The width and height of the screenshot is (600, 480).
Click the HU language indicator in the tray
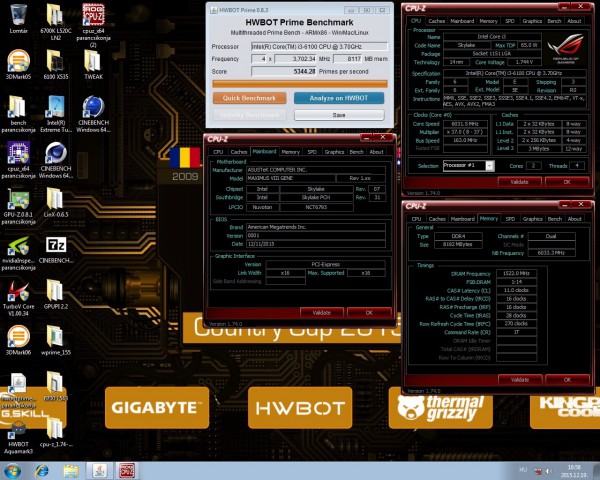pos(523,470)
